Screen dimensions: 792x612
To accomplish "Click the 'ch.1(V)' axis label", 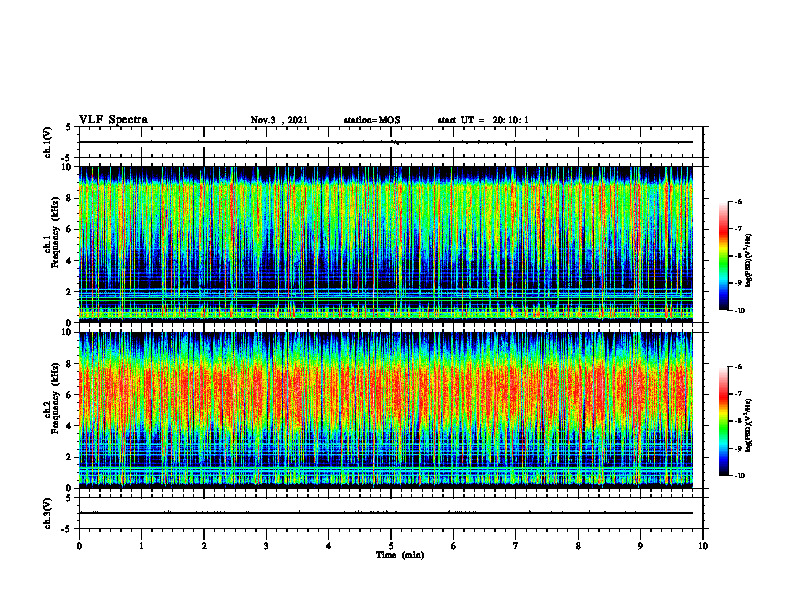I will (x=47, y=142).
